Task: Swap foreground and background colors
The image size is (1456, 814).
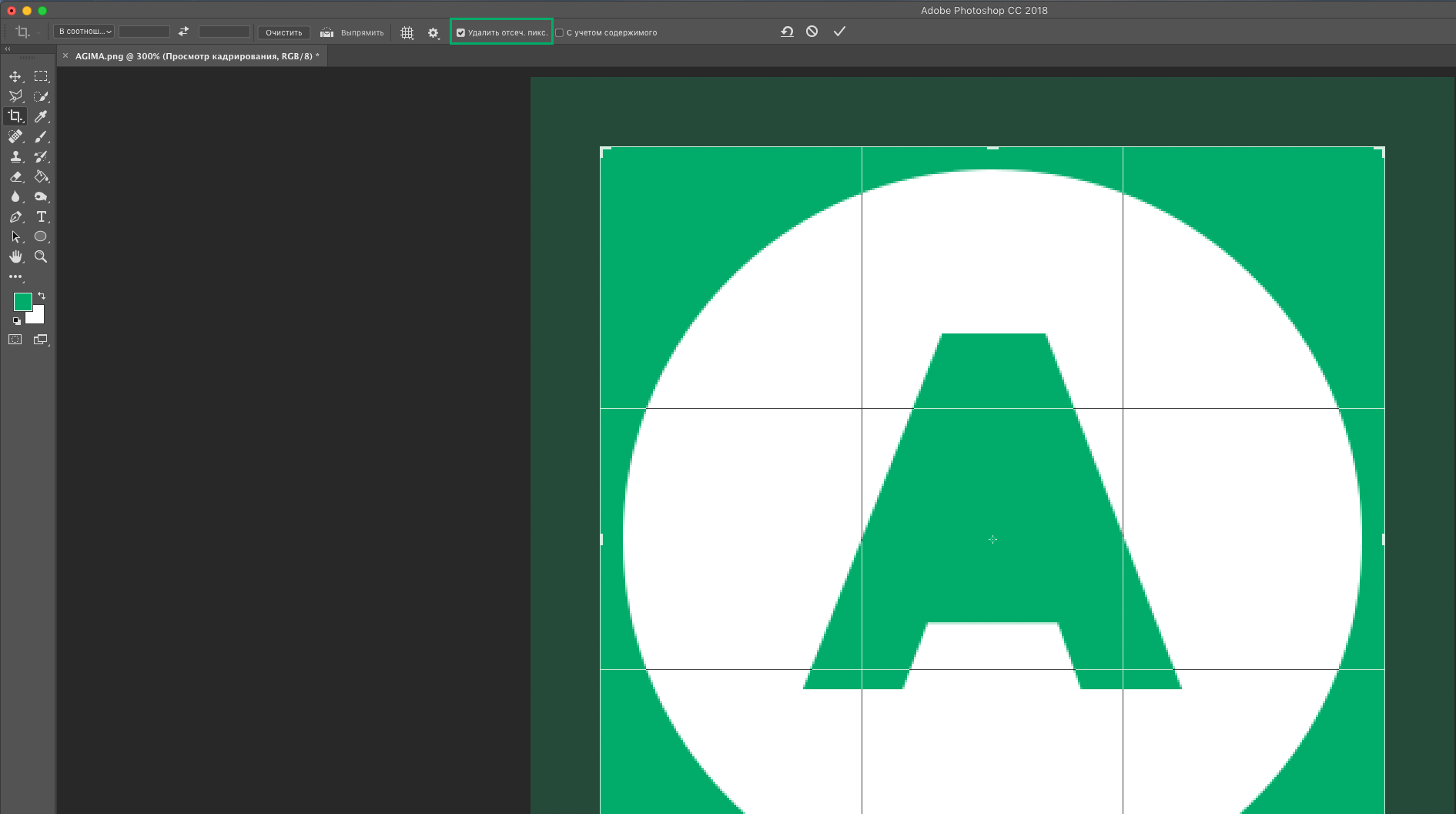Action: [42, 296]
